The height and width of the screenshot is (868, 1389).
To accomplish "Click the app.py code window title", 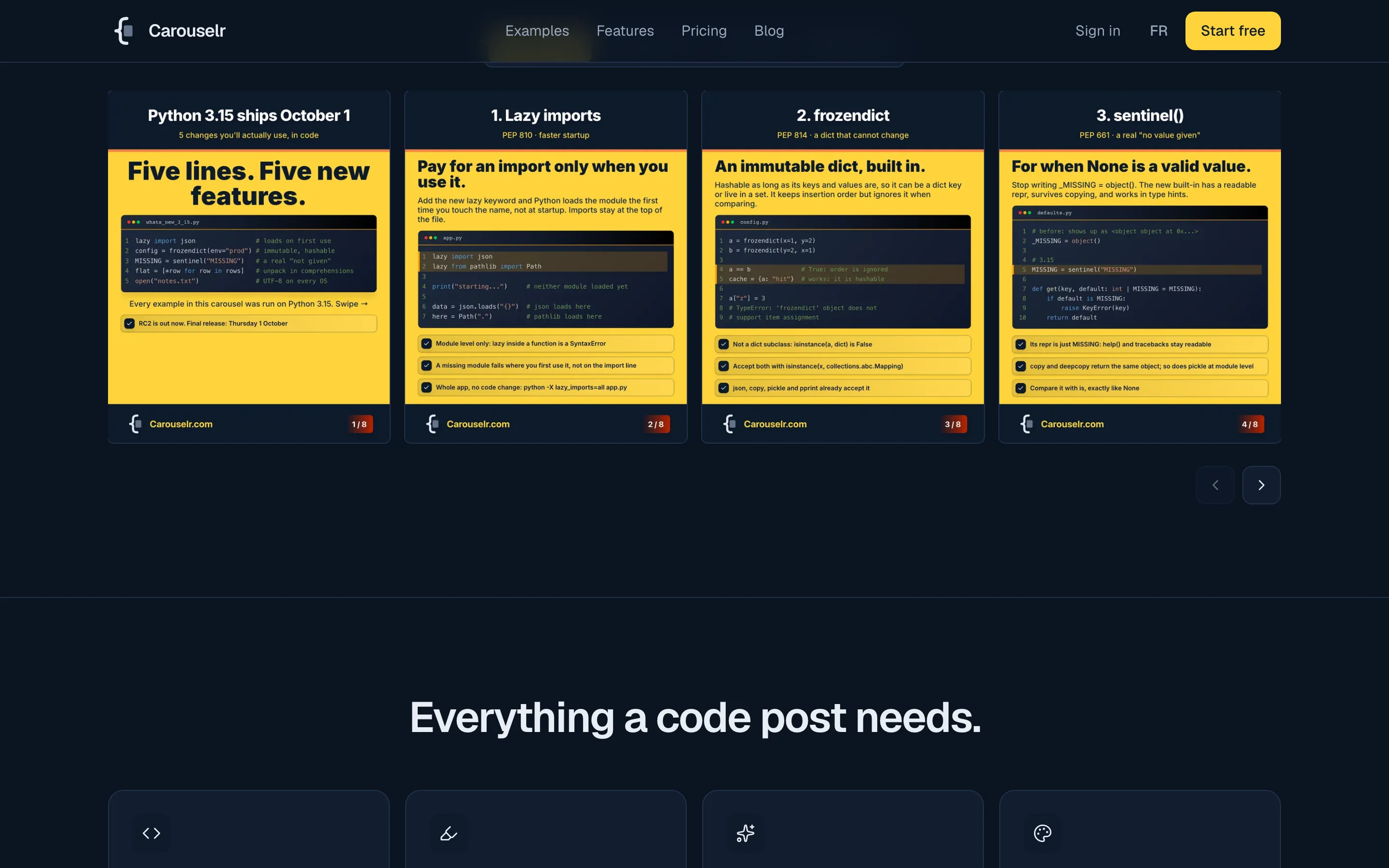I will [452, 238].
